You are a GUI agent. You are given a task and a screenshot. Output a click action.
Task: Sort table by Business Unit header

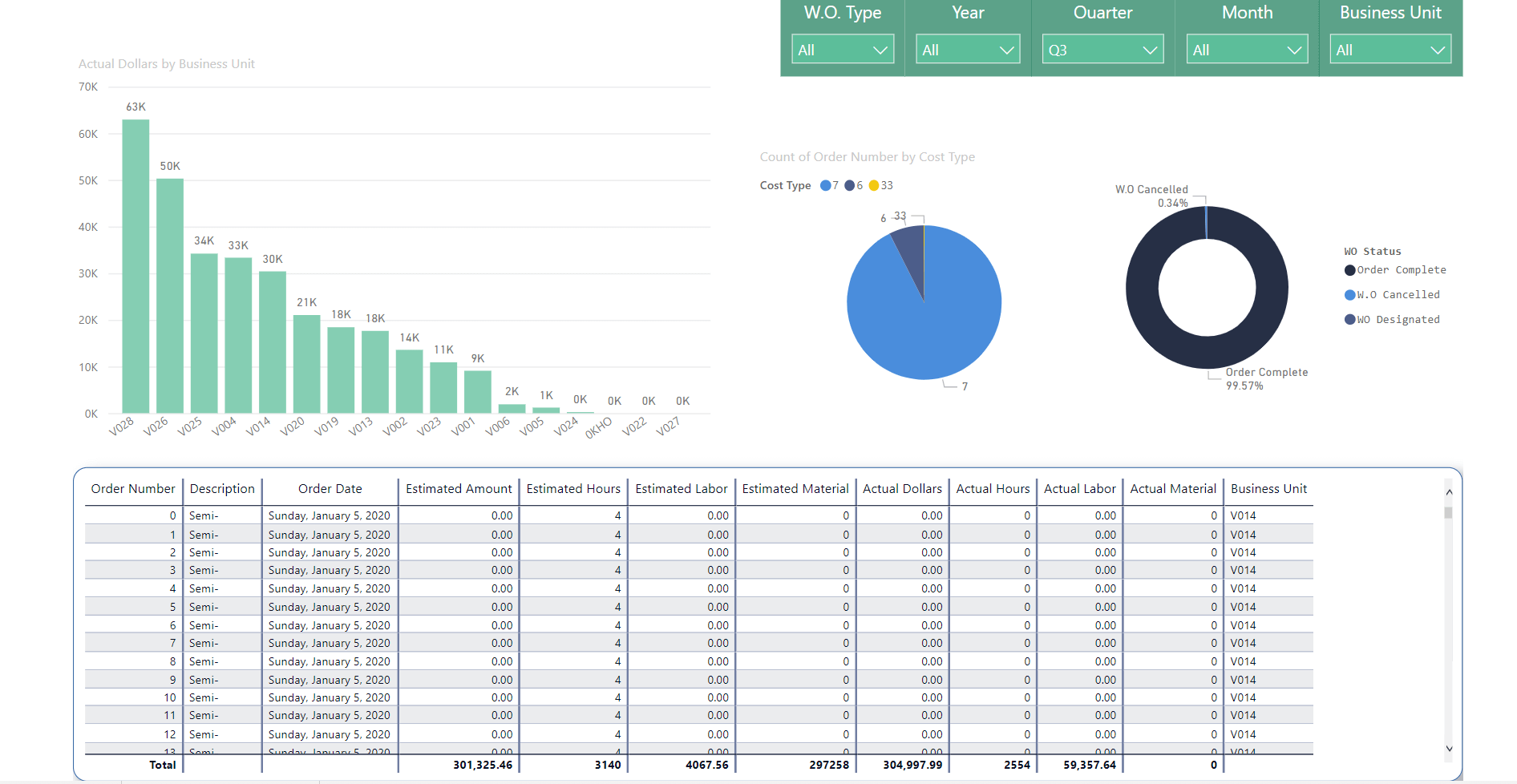click(1268, 489)
